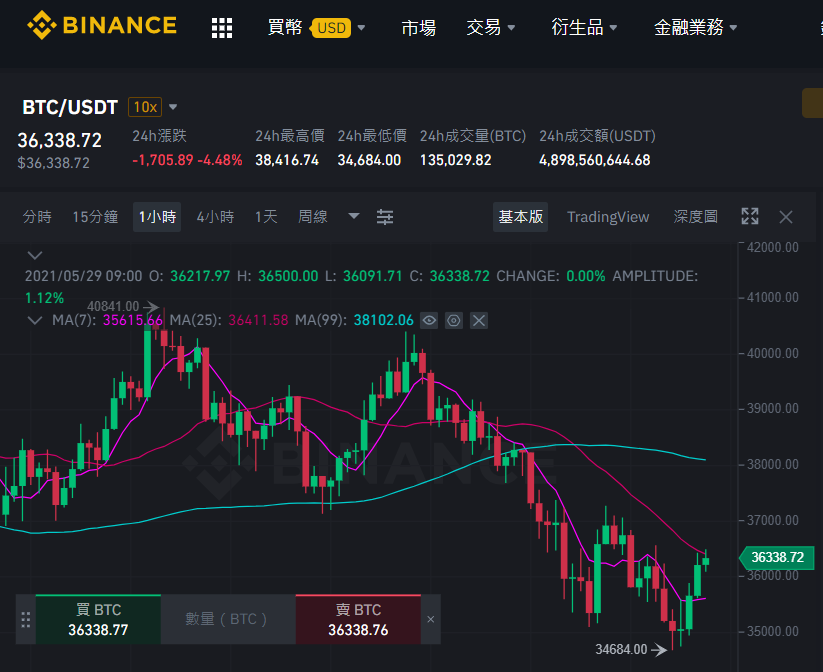This screenshot has height=672, width=823.
Task: Remove MA indicator X icon
Action: point(479,320)
